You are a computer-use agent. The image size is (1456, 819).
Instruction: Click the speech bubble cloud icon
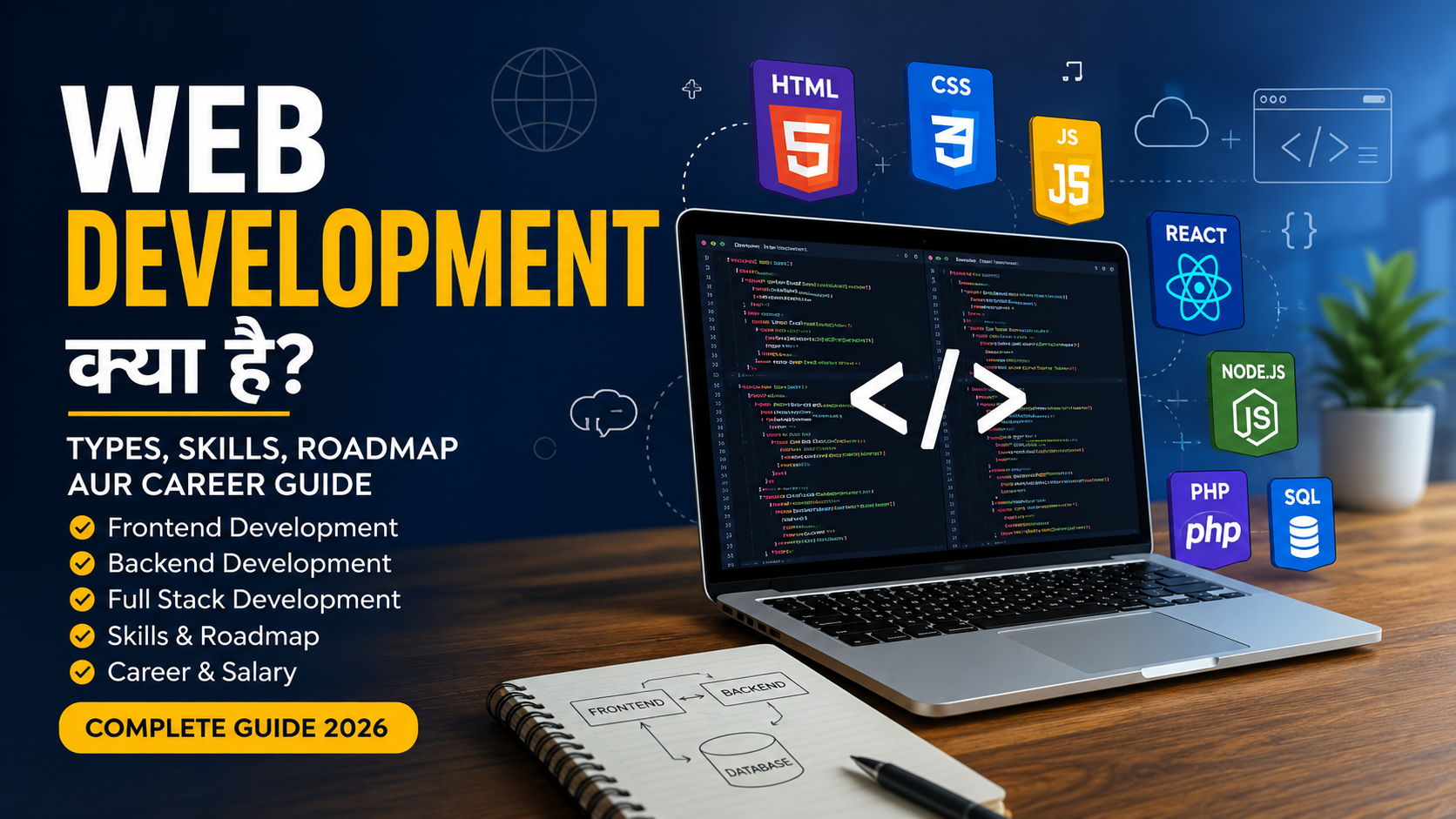click(603, 413)
